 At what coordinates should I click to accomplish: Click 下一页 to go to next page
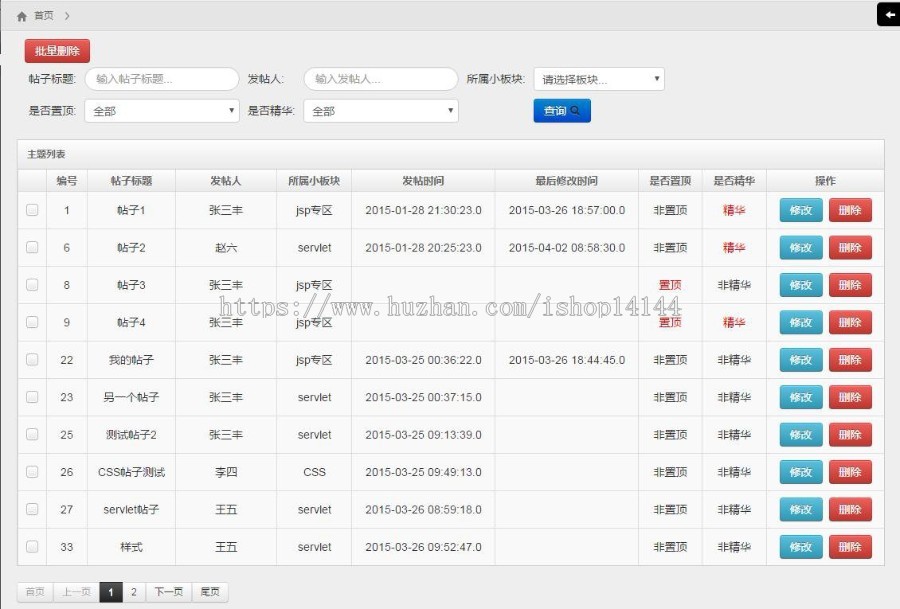point(168,592)
